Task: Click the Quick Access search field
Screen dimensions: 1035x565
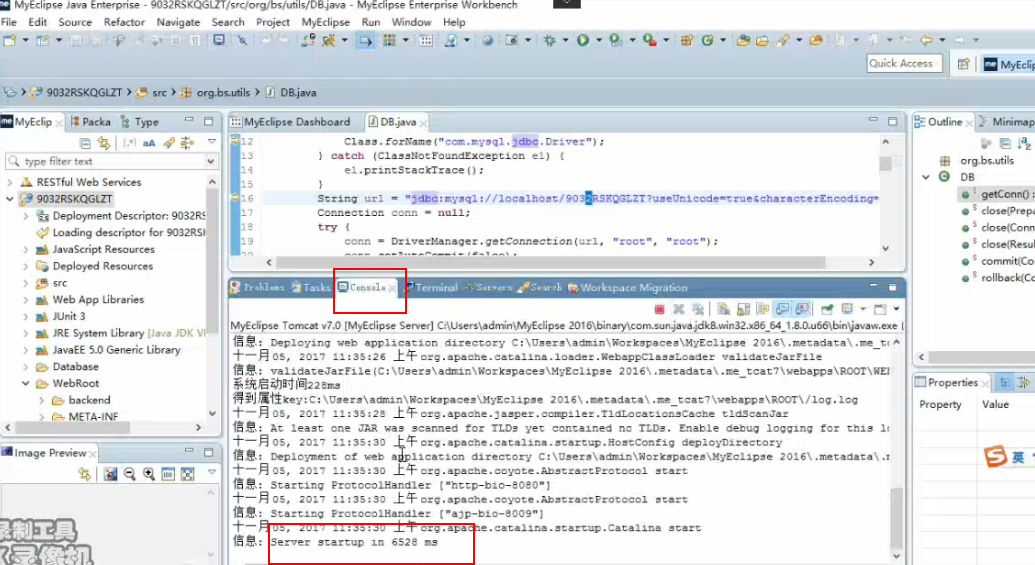Action: [x=904, y=63]
